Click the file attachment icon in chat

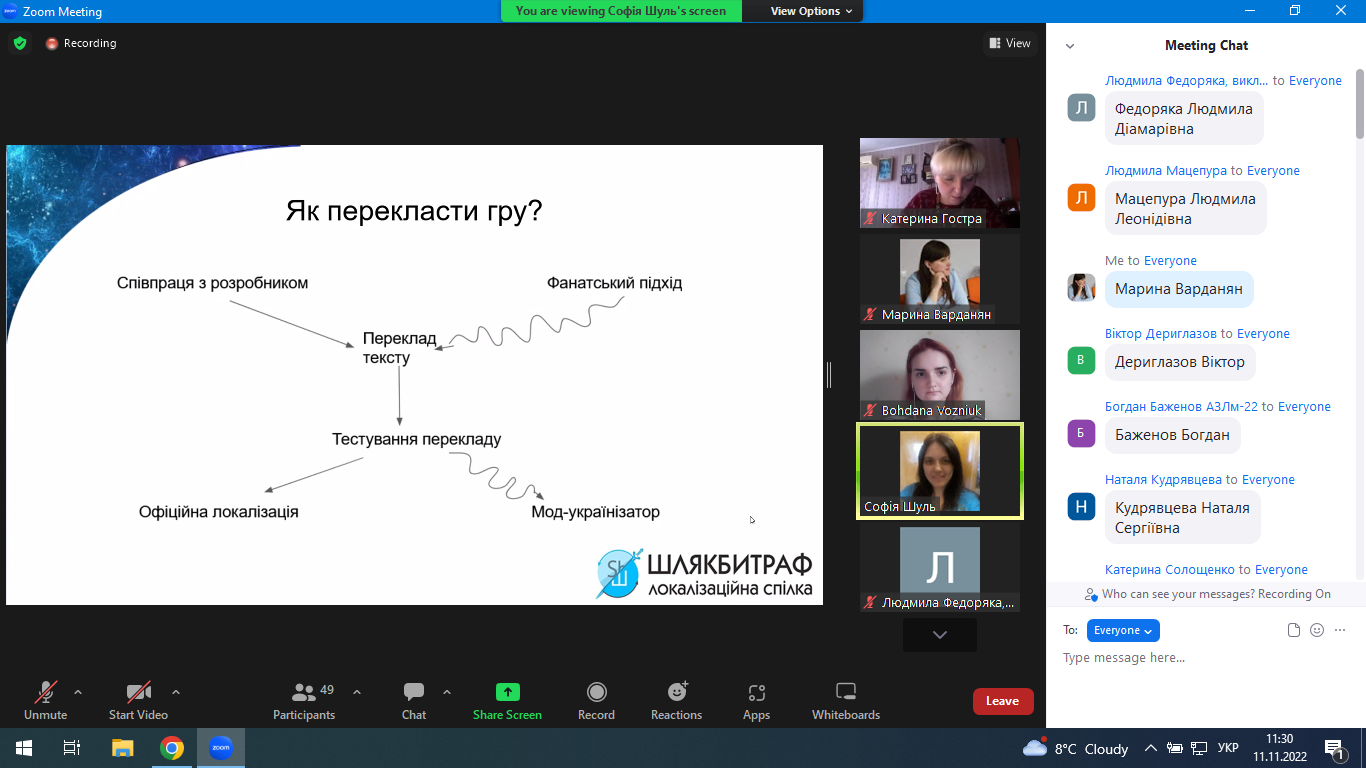pos(1294,630)
